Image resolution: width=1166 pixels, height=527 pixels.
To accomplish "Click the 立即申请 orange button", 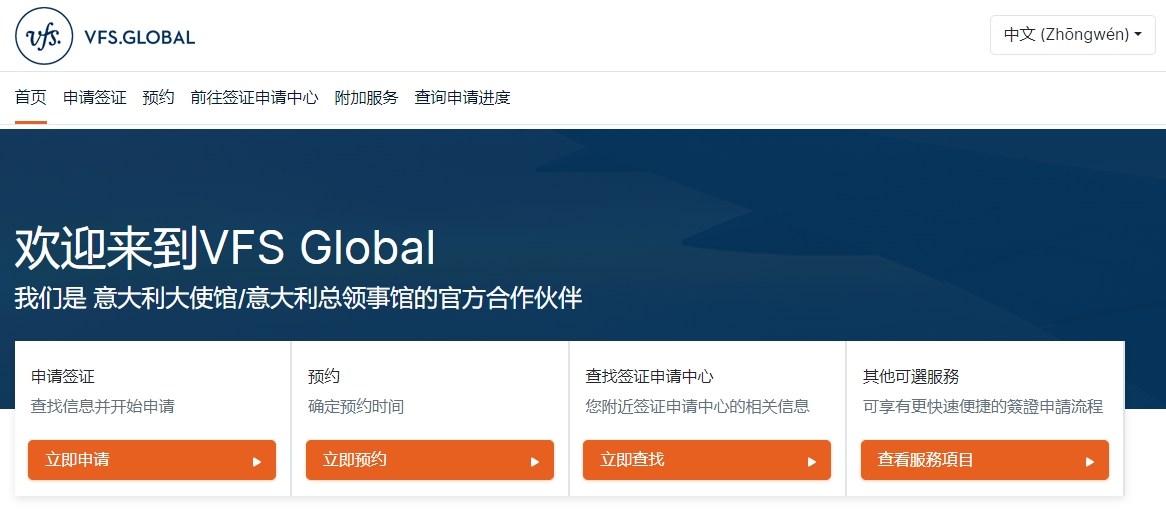I will click(x=152, y=460).
